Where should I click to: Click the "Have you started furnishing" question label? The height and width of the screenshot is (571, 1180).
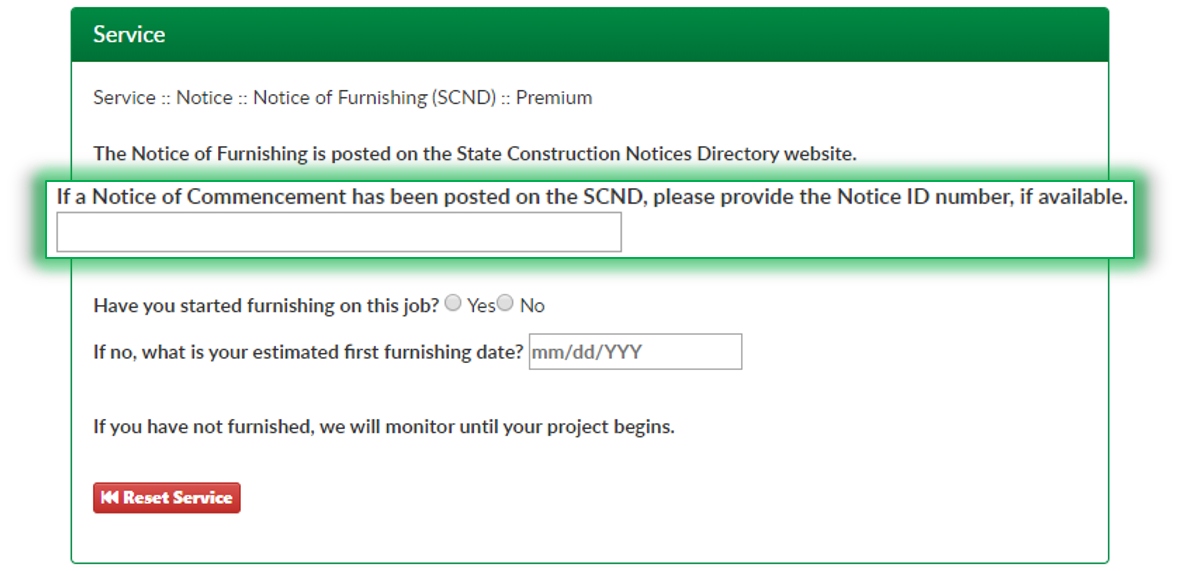[x=266, y=306]
